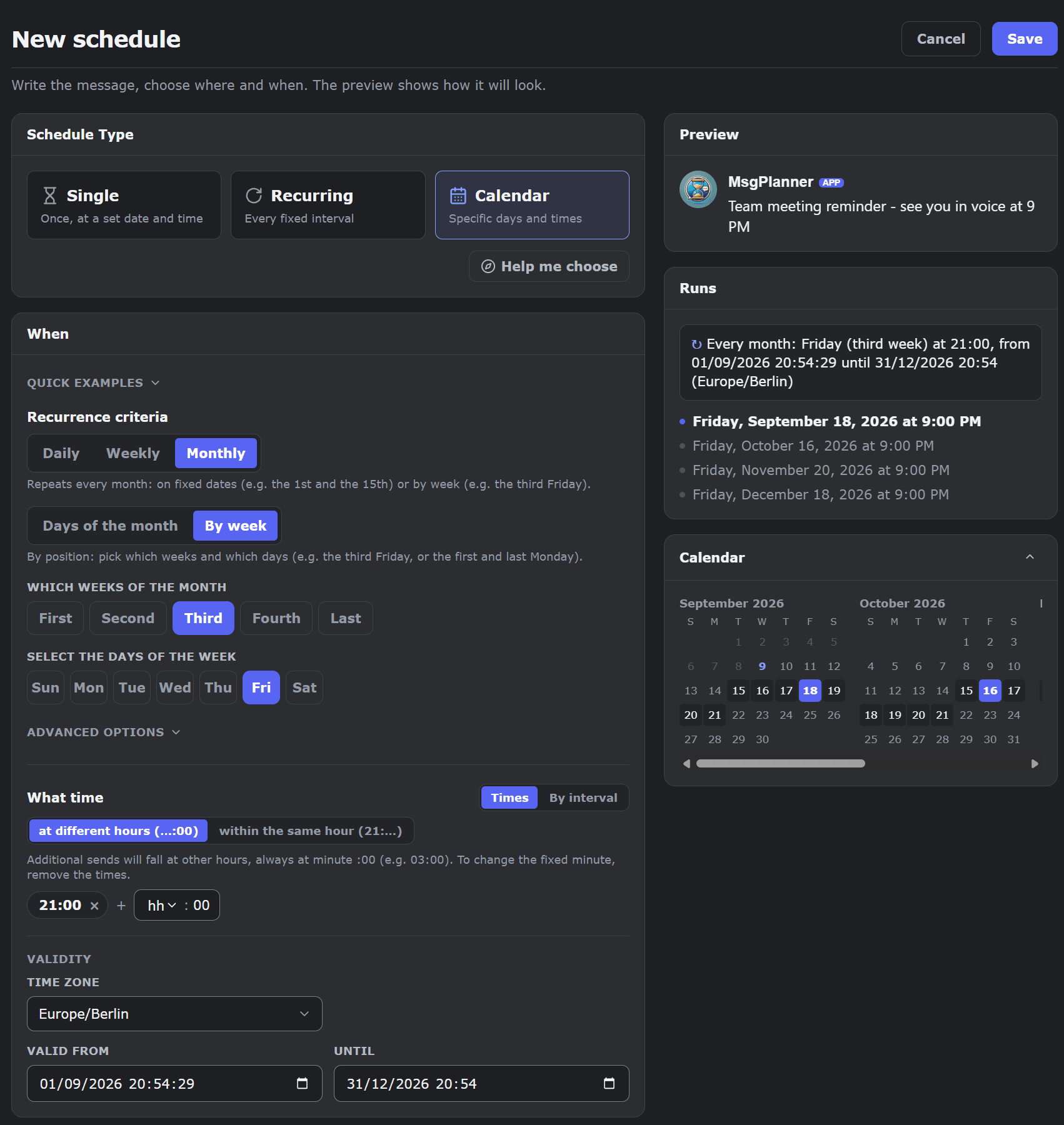Click the right arrow of calendar scrollbar
Image resolution: width=1064 pixels, height=1125 pixels.
(1035, 764)
